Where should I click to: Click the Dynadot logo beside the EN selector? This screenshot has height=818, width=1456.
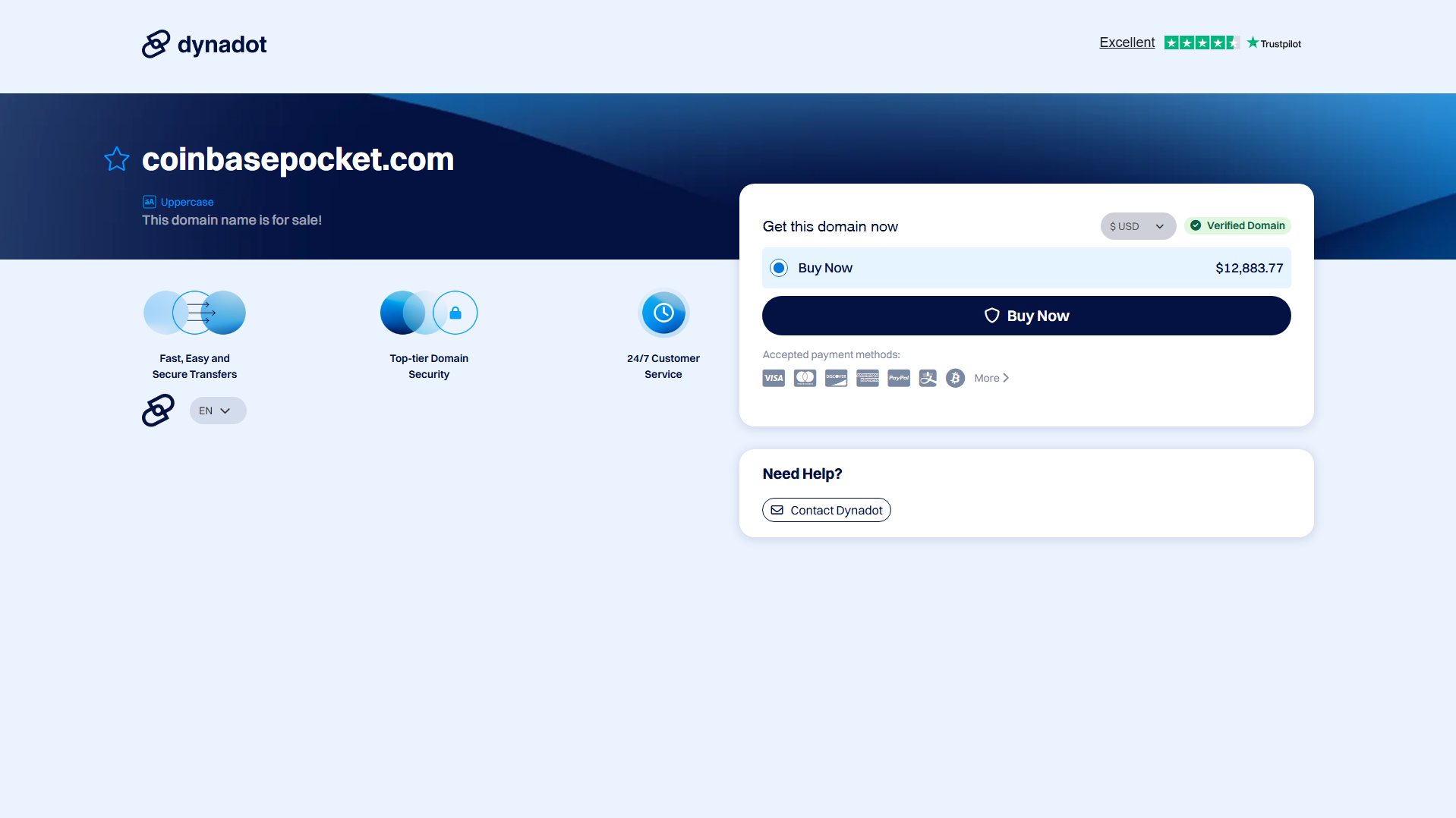[x=158, y=411]
